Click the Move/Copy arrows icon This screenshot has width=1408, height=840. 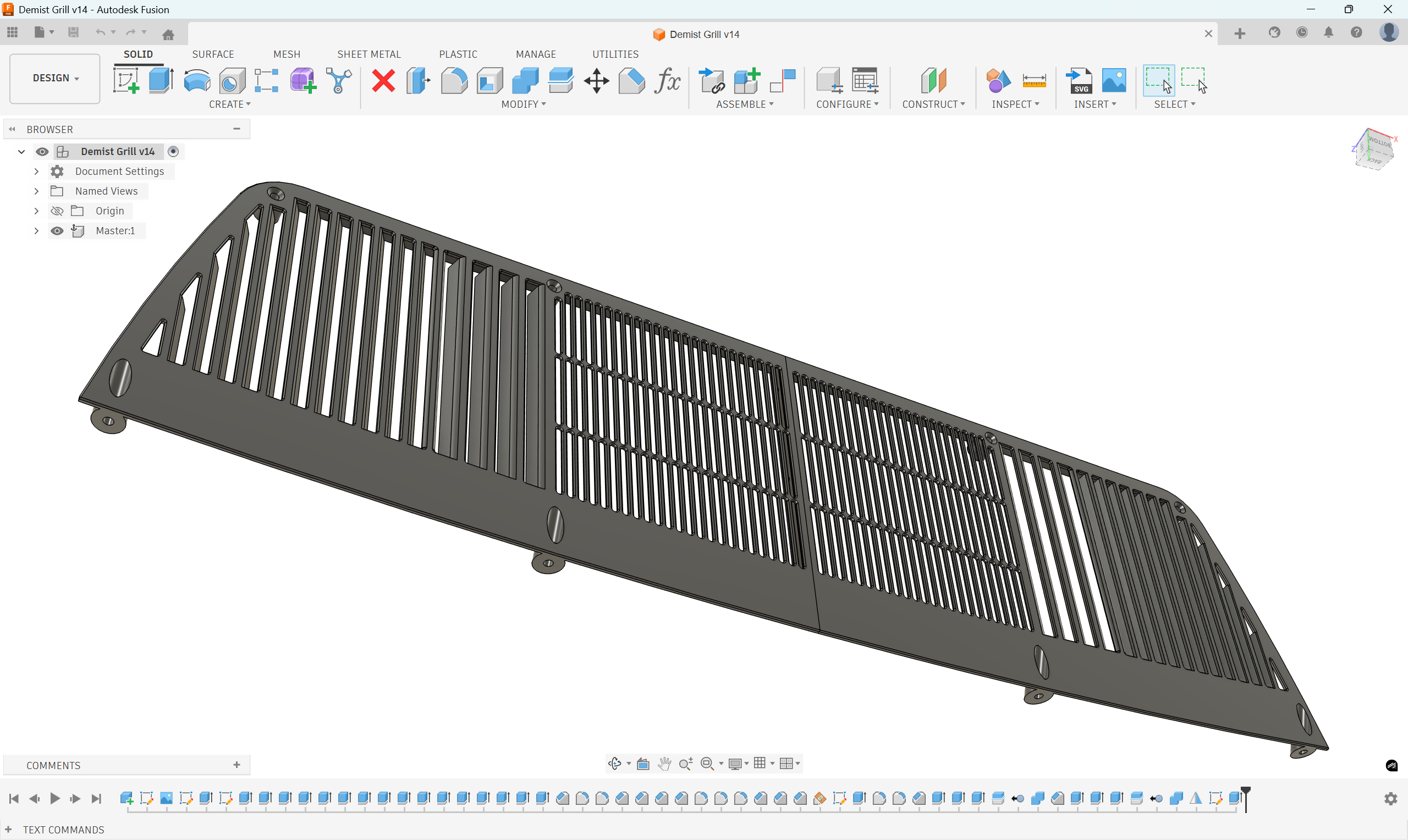596,80
